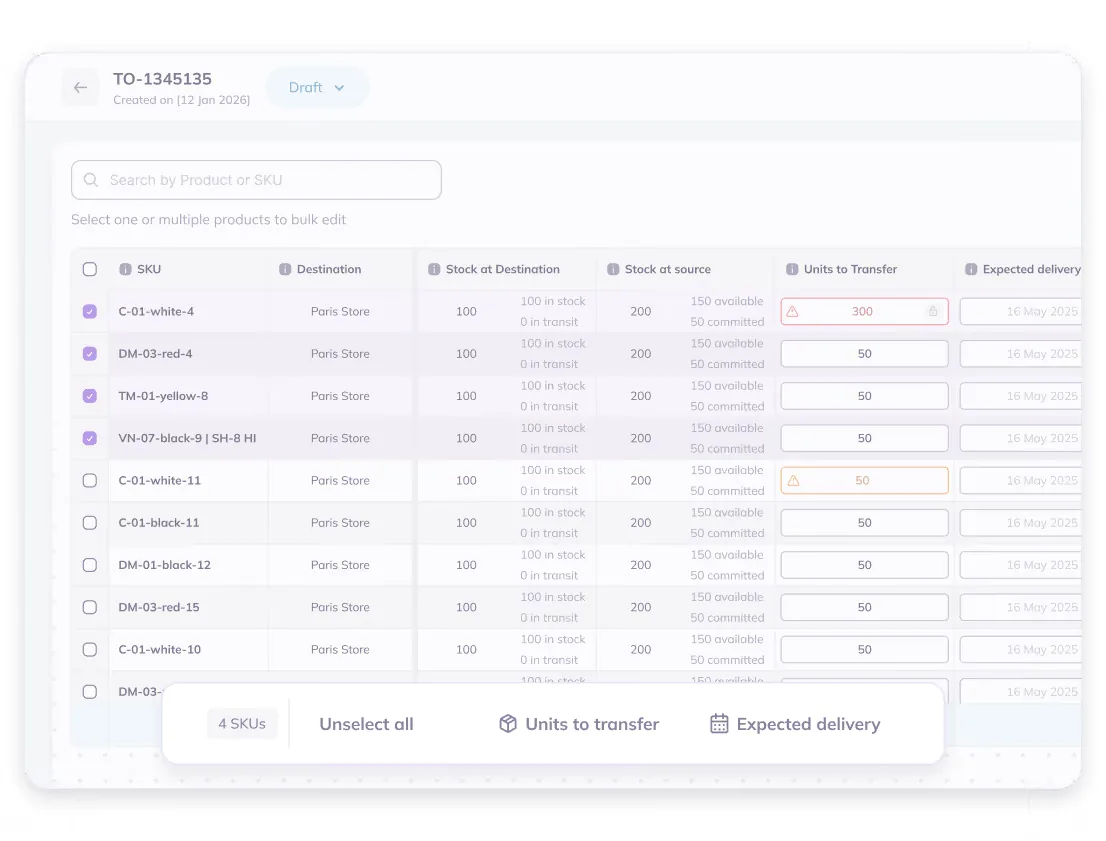Click 150 available in DM-03-red-15 row
This screenshot has width=1106, height=841.
point(727,597)
